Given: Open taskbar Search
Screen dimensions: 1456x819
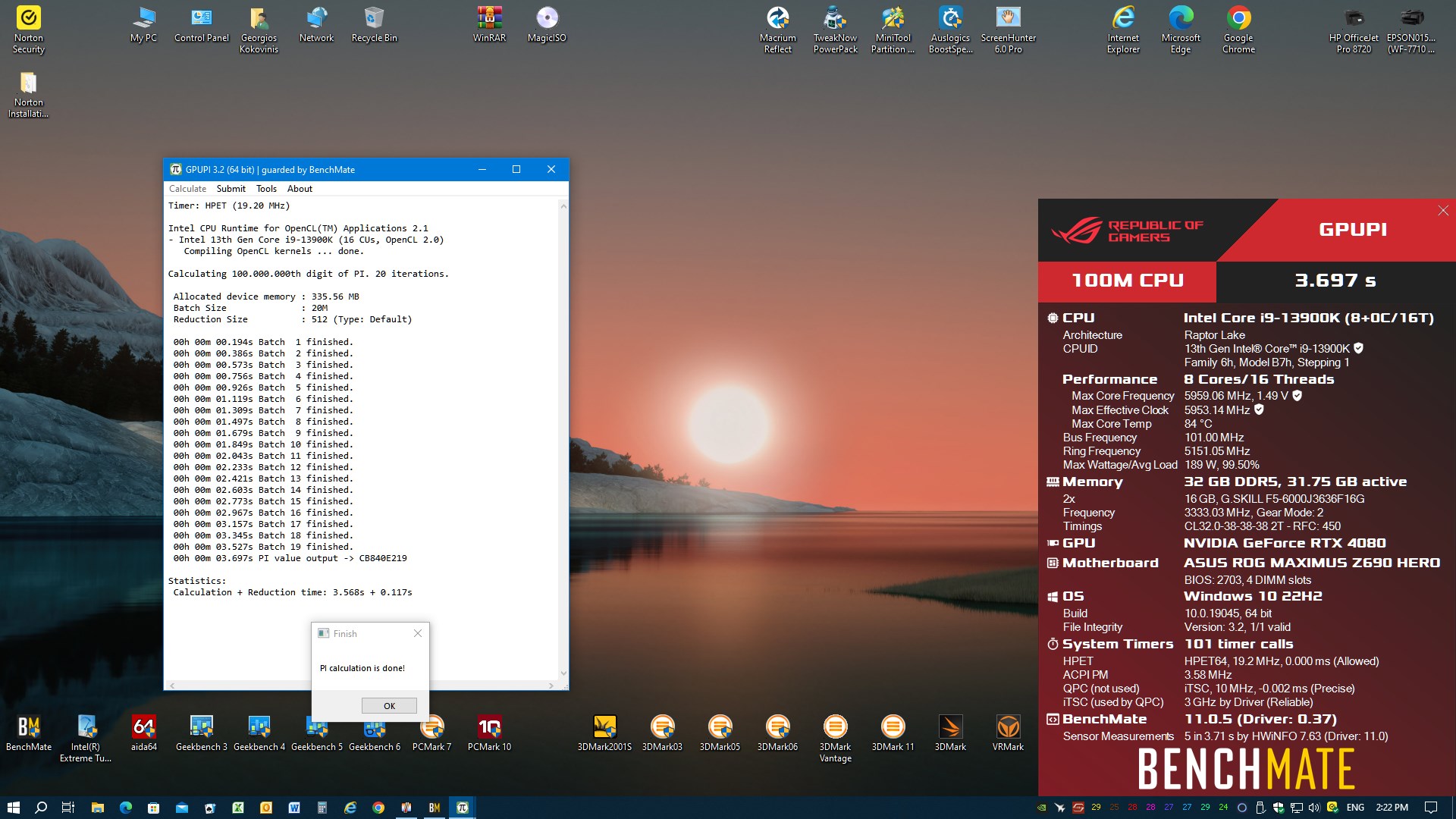Looking at the screenshot, I should point(41,808).
